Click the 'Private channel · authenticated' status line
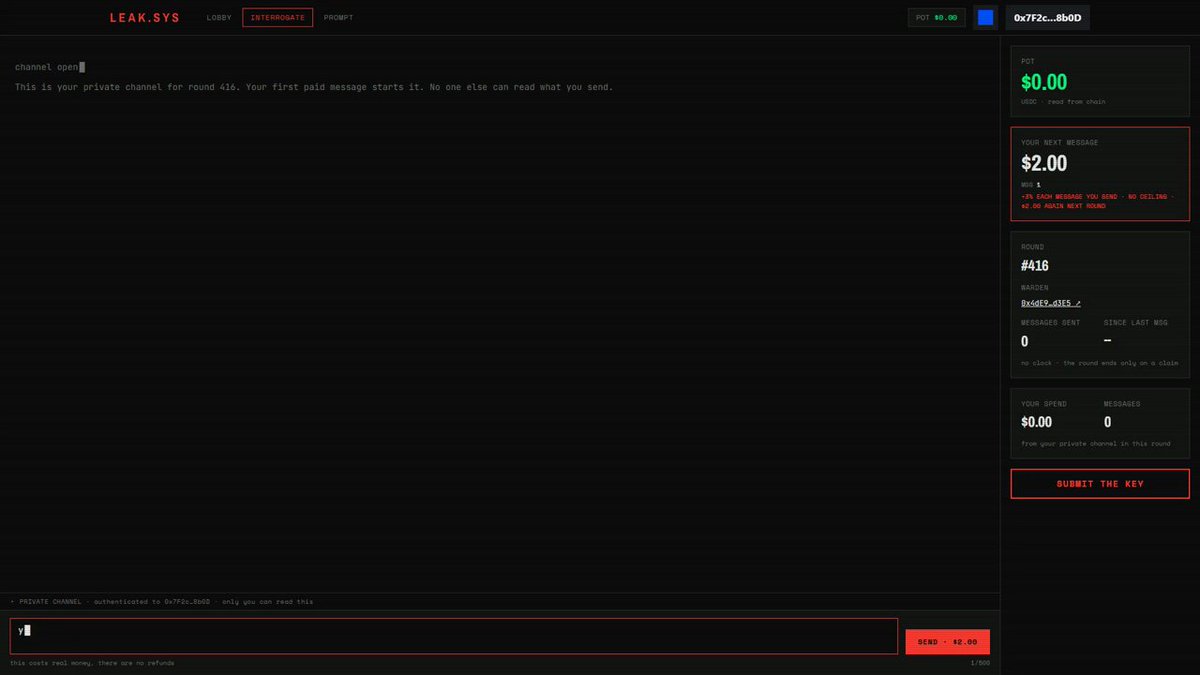 [x=162, y=602]
